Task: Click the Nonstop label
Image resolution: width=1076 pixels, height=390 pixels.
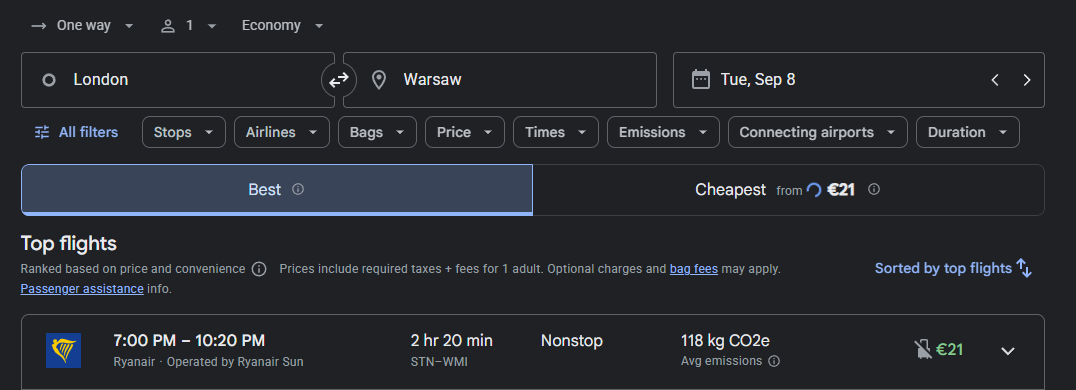Action: (572, 341)
